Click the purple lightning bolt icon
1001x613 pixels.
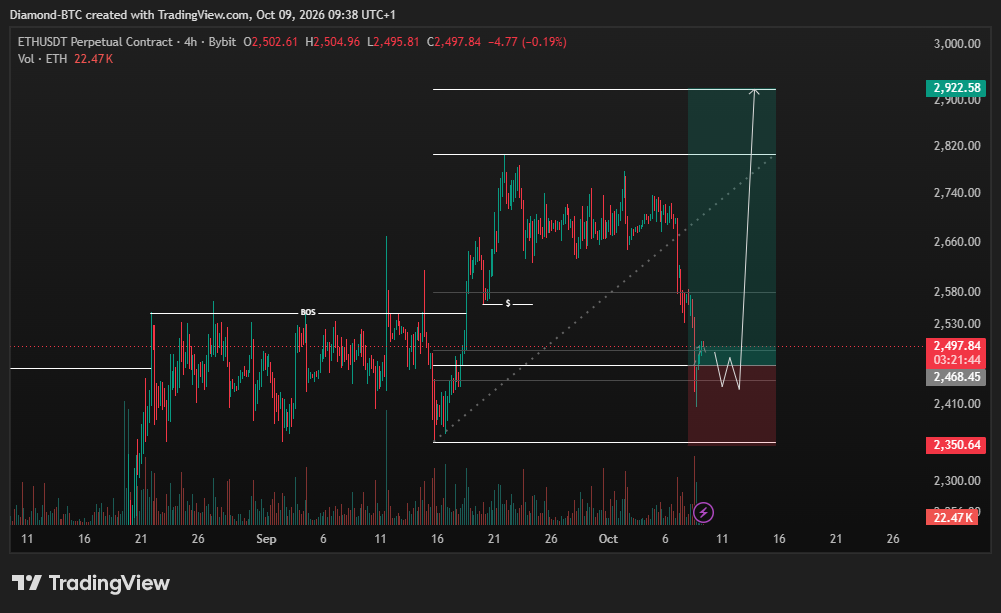[x=703, y=512]
